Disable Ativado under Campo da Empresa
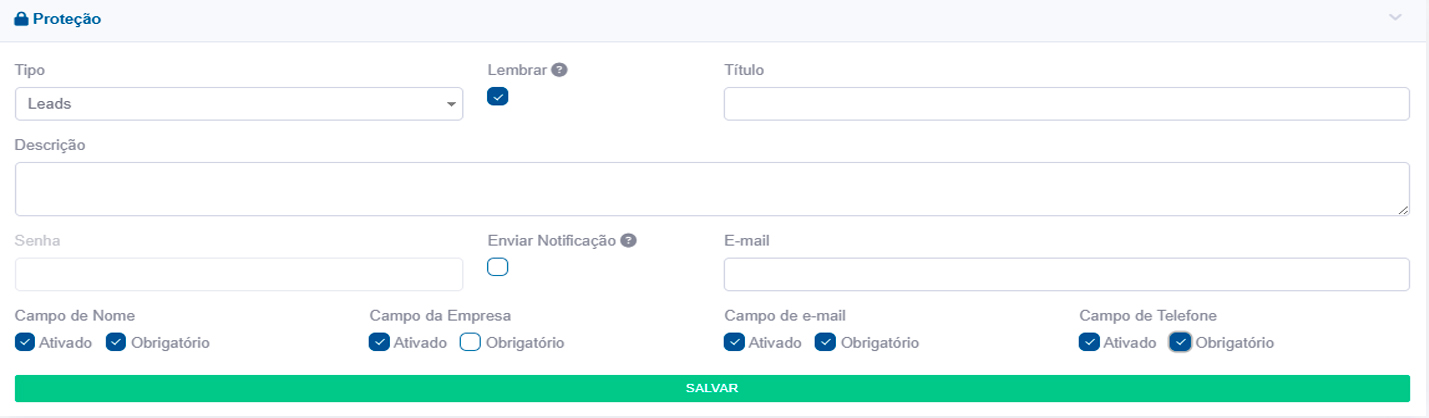 point(379,343)
